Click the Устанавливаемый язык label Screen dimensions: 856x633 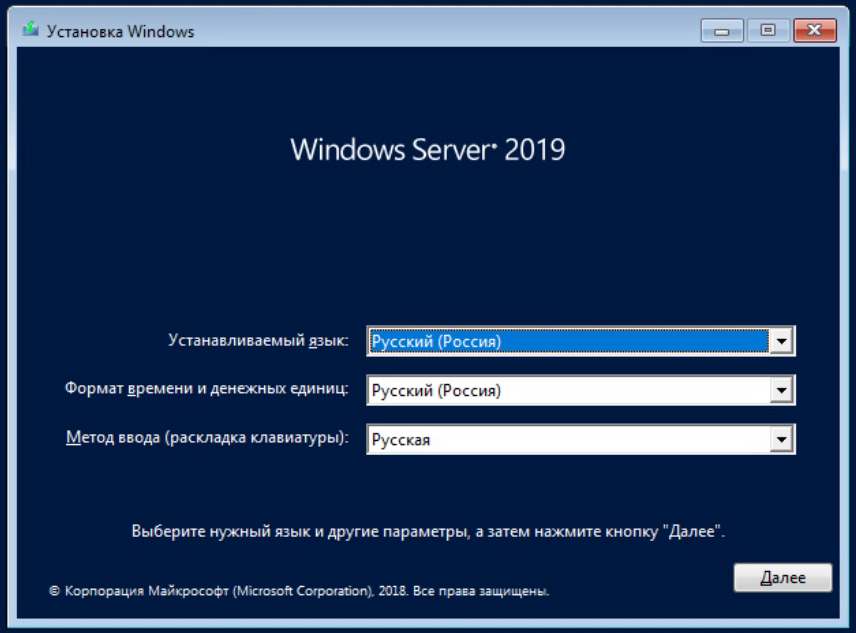coord(258,341)
